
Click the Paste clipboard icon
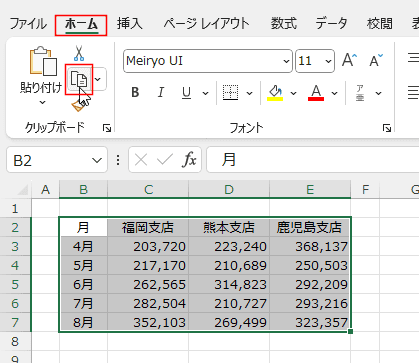click(43, 61)
